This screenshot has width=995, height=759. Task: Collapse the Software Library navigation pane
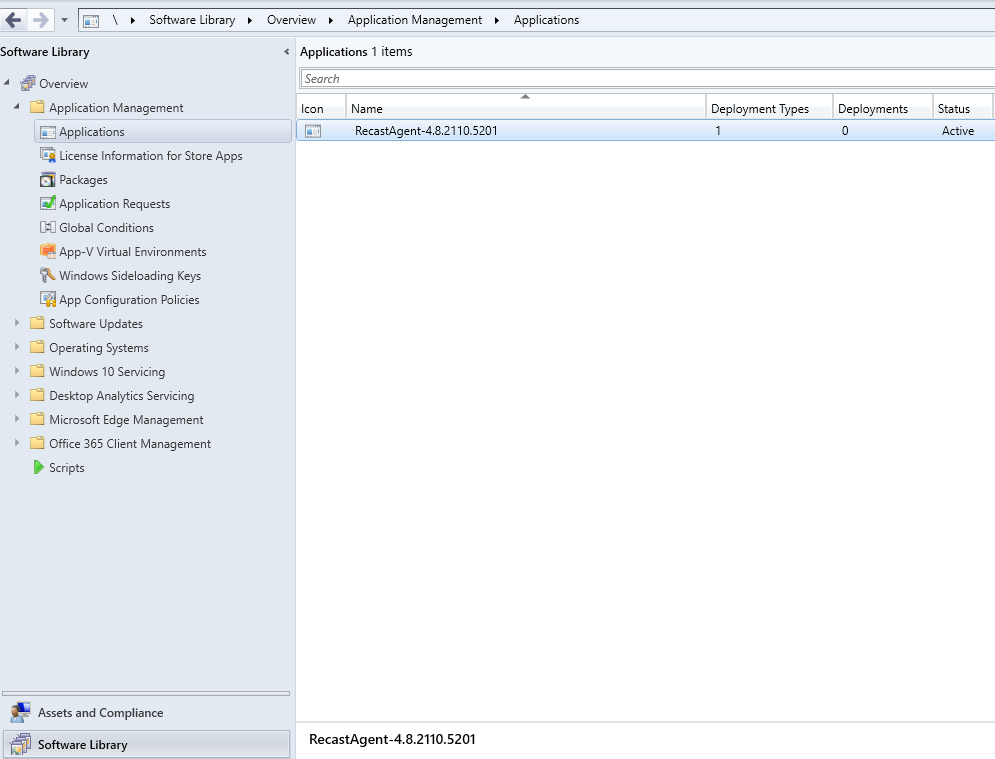286,52
